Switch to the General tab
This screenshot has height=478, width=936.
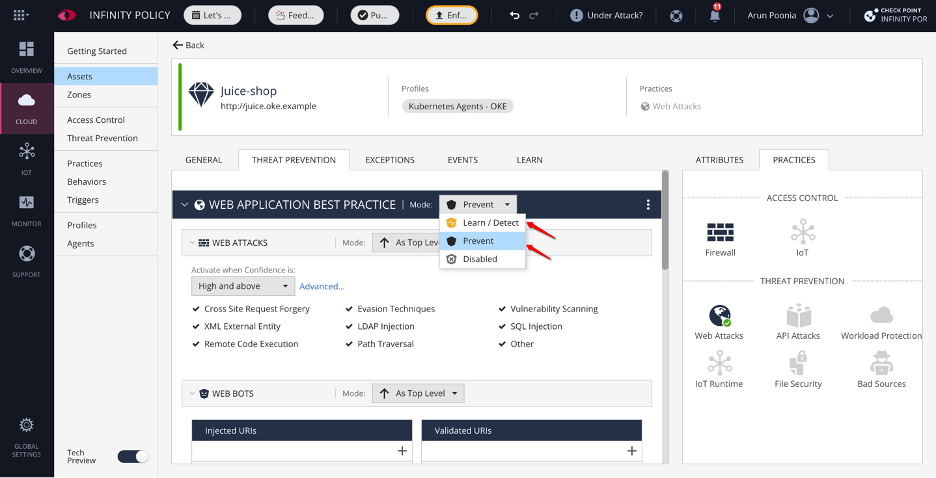coord(204,160)
